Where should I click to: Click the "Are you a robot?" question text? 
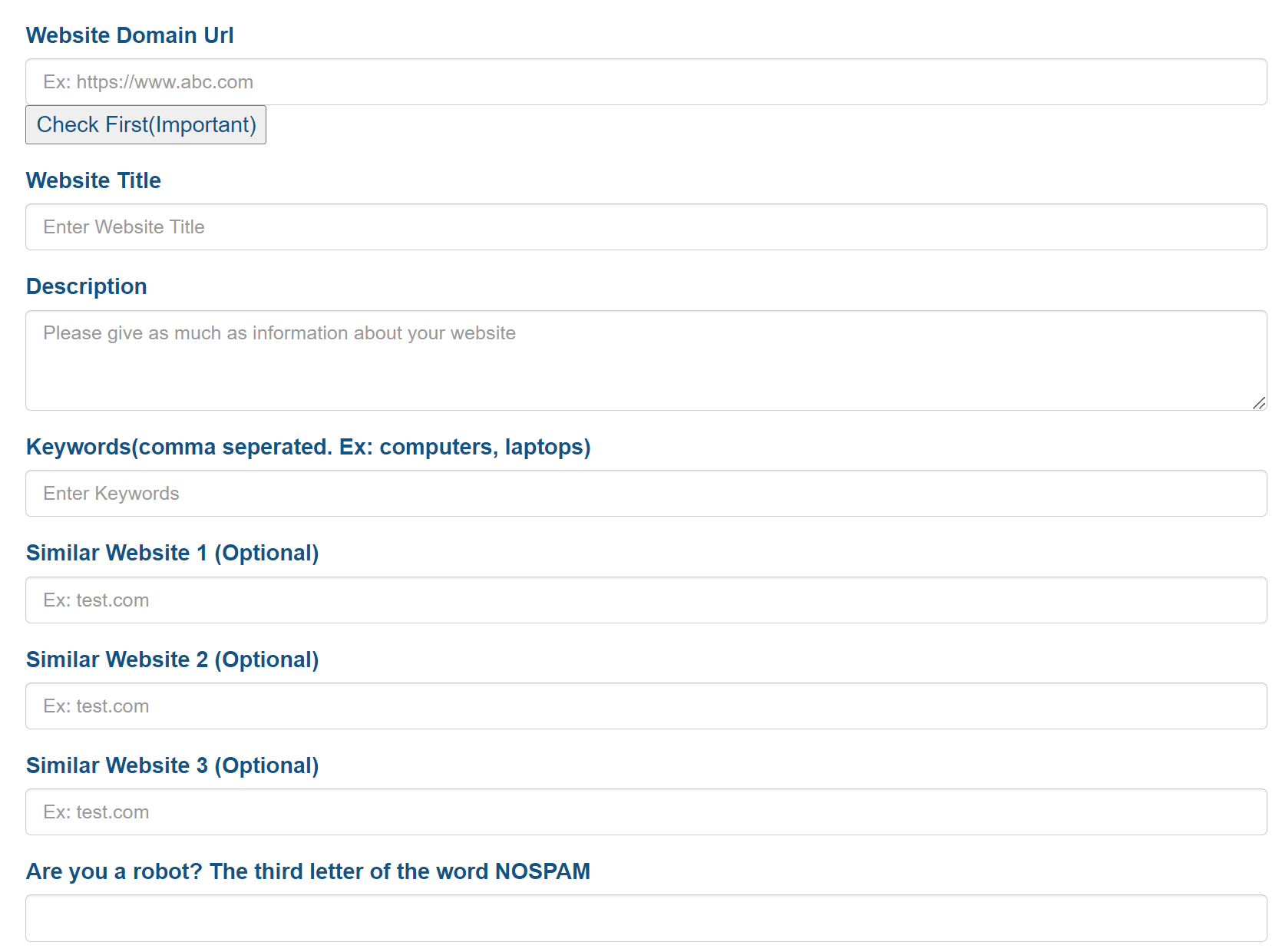(x=114, y=871)
